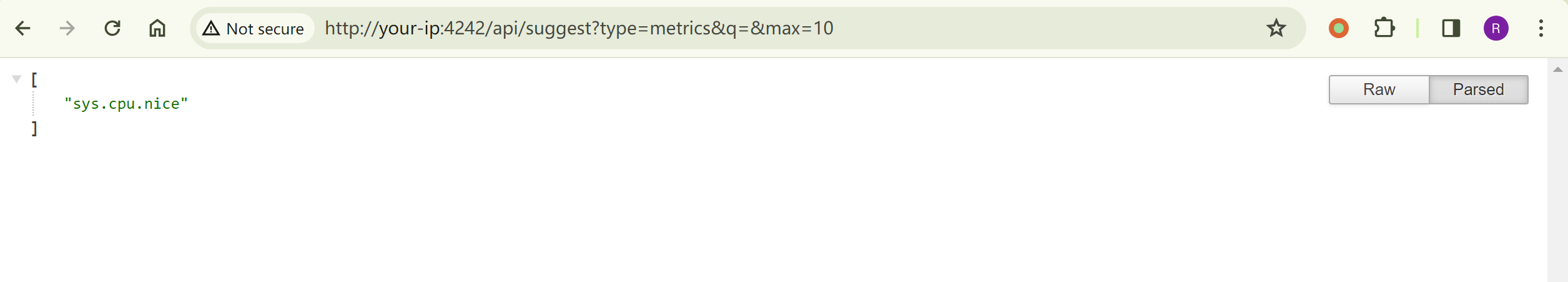
Task: Click the closing bracket of the JSON array
Action: [34, 128]
